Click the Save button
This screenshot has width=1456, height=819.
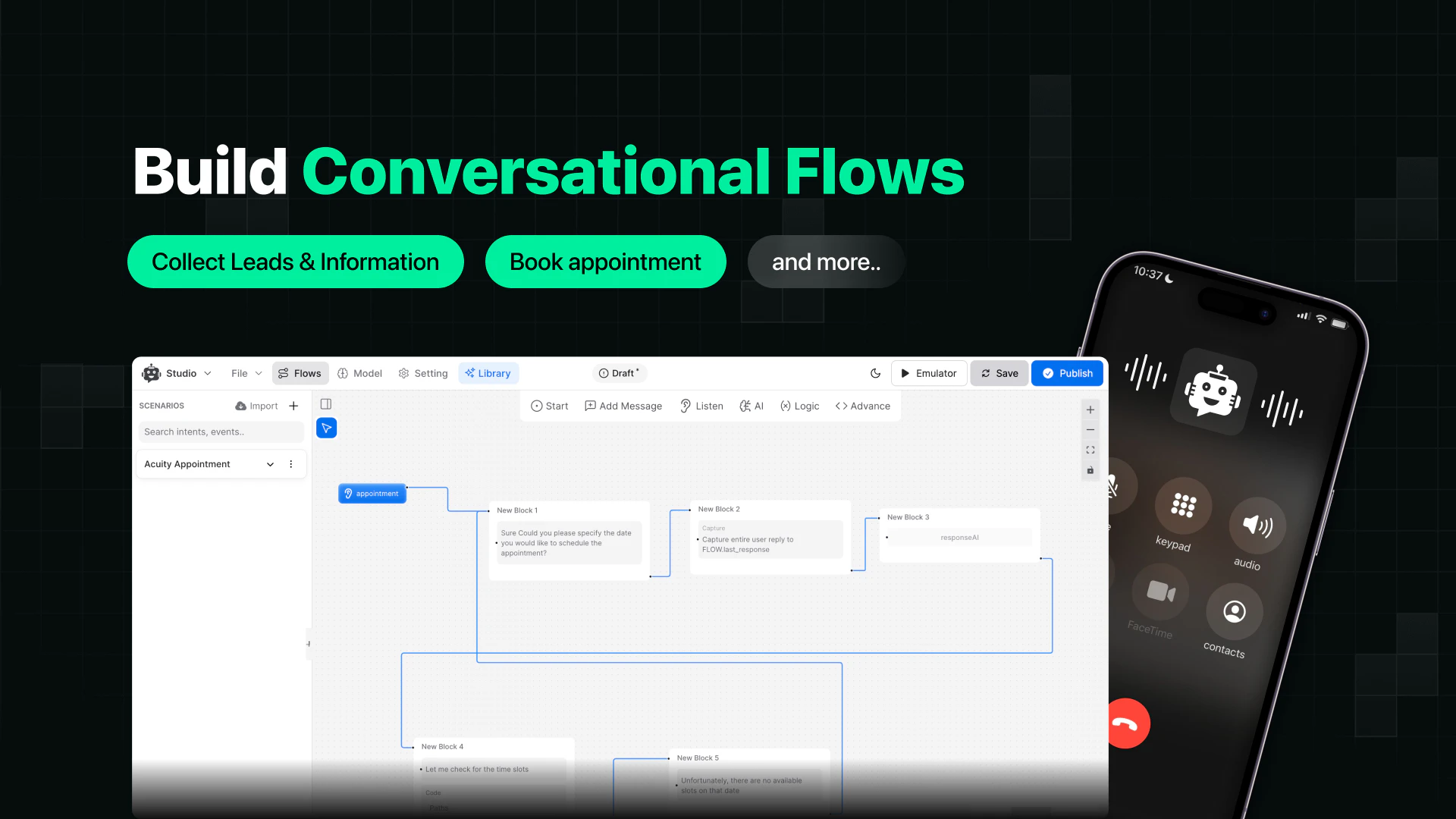(999, 373)
